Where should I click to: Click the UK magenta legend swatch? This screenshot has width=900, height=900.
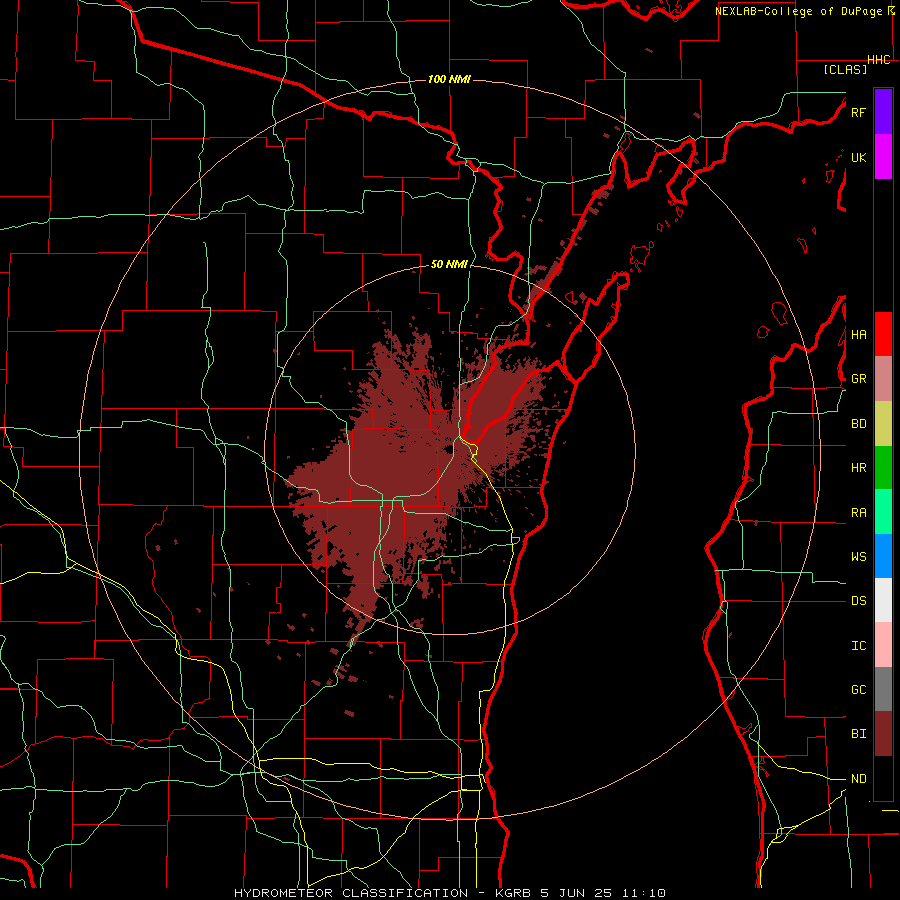pyautogui.click(x=883, y=157)
